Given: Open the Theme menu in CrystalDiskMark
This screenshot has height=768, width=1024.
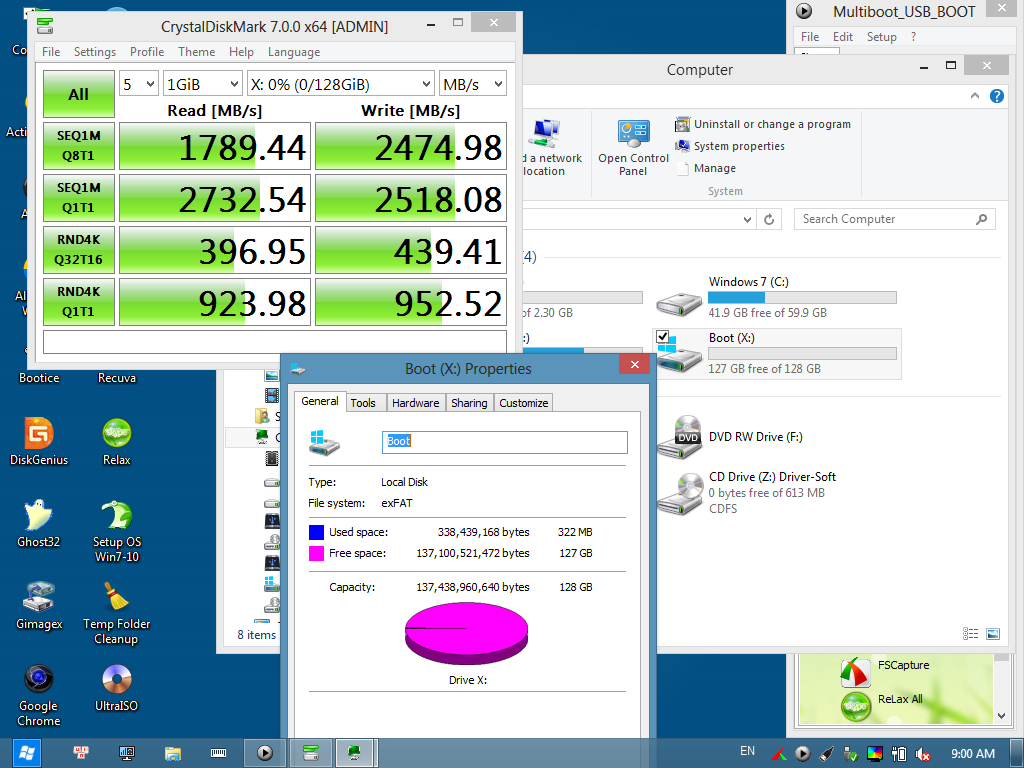Looking at the screenshot, I should click(x=197, y=52).
